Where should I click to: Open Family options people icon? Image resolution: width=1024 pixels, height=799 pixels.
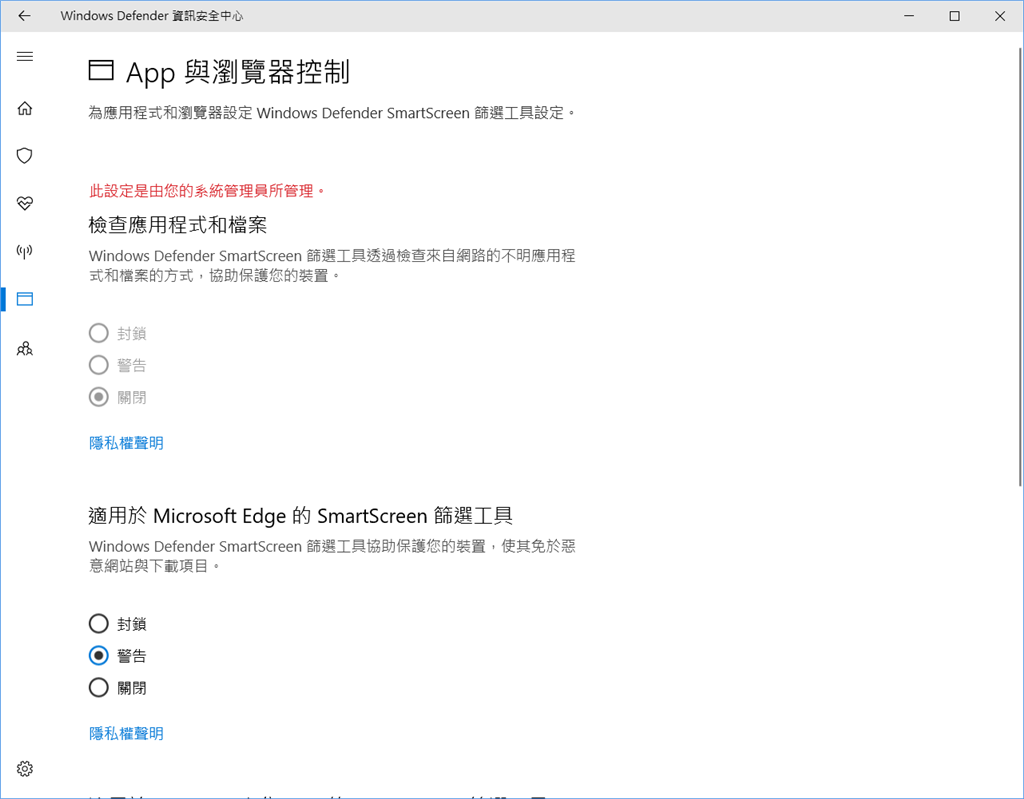25,348
